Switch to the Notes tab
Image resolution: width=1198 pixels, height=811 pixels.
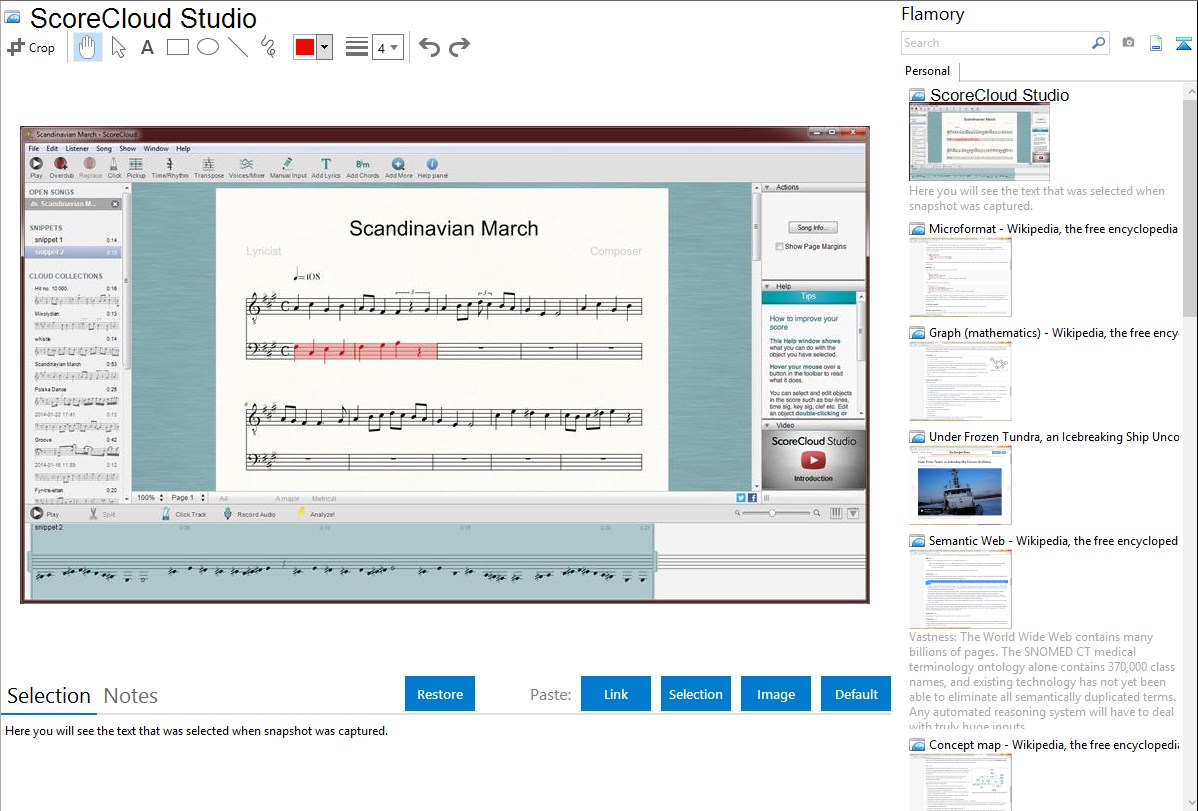coord(131,696)
